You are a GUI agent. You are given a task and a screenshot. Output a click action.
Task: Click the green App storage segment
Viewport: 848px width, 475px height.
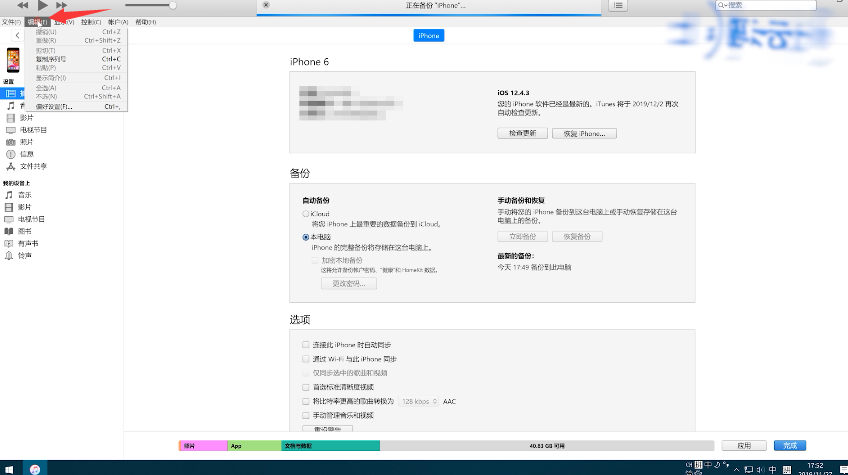tap(254, 446)
